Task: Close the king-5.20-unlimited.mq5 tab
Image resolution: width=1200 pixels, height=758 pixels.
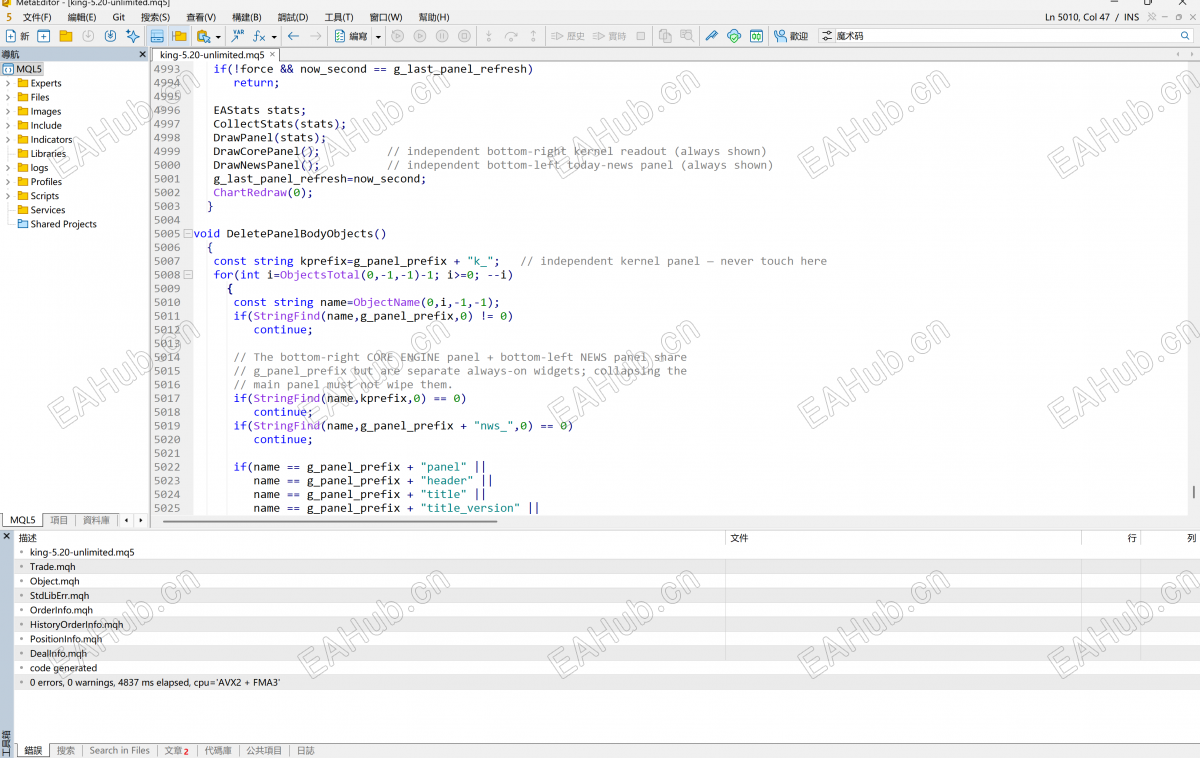Action: click(273, 55)
